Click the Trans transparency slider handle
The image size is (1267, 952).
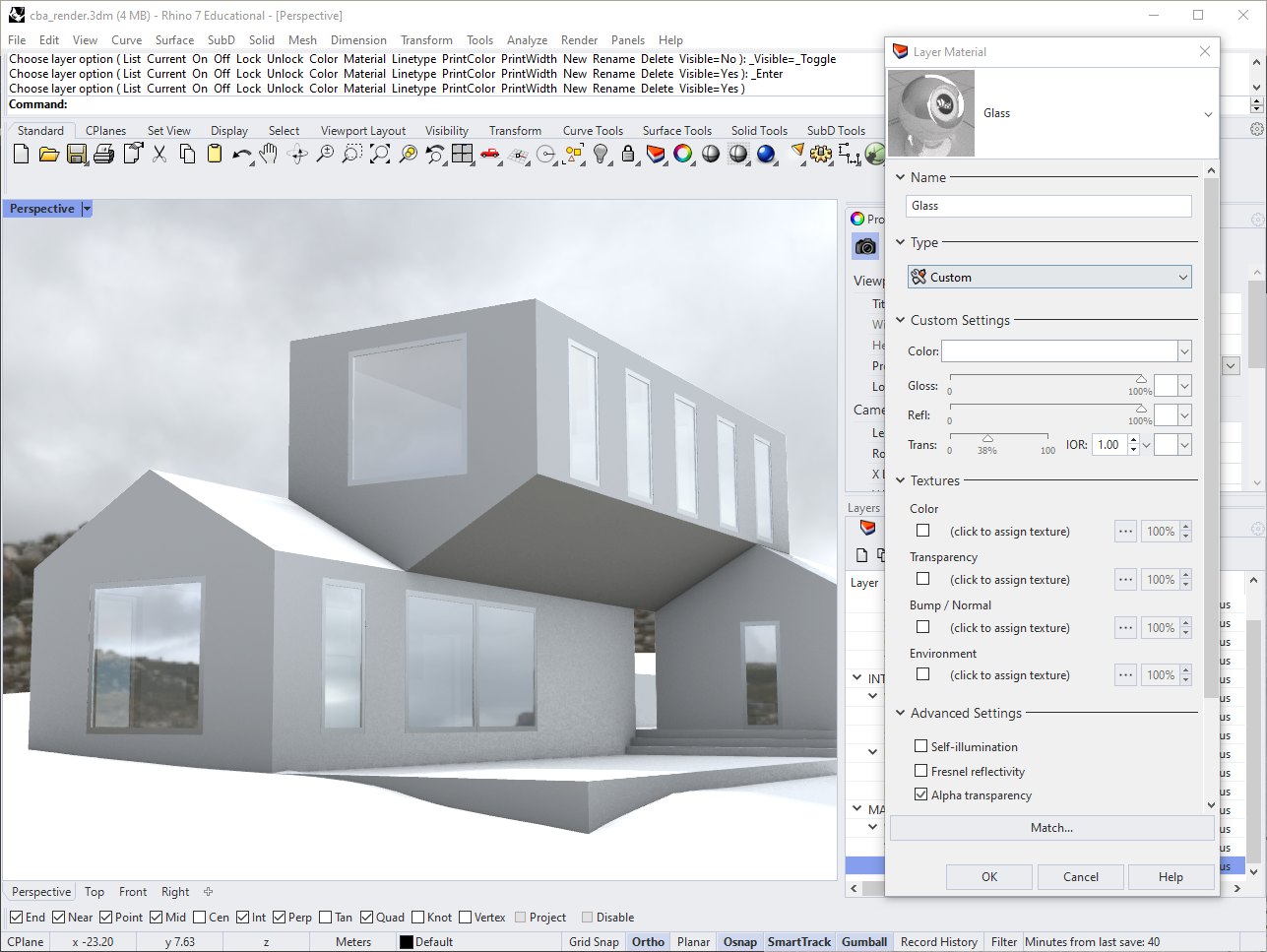(987, 439)
